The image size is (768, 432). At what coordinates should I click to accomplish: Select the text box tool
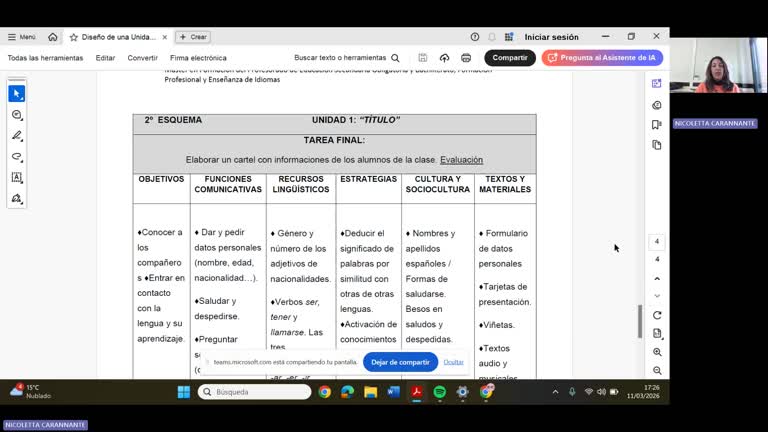[x=17, y=177]
